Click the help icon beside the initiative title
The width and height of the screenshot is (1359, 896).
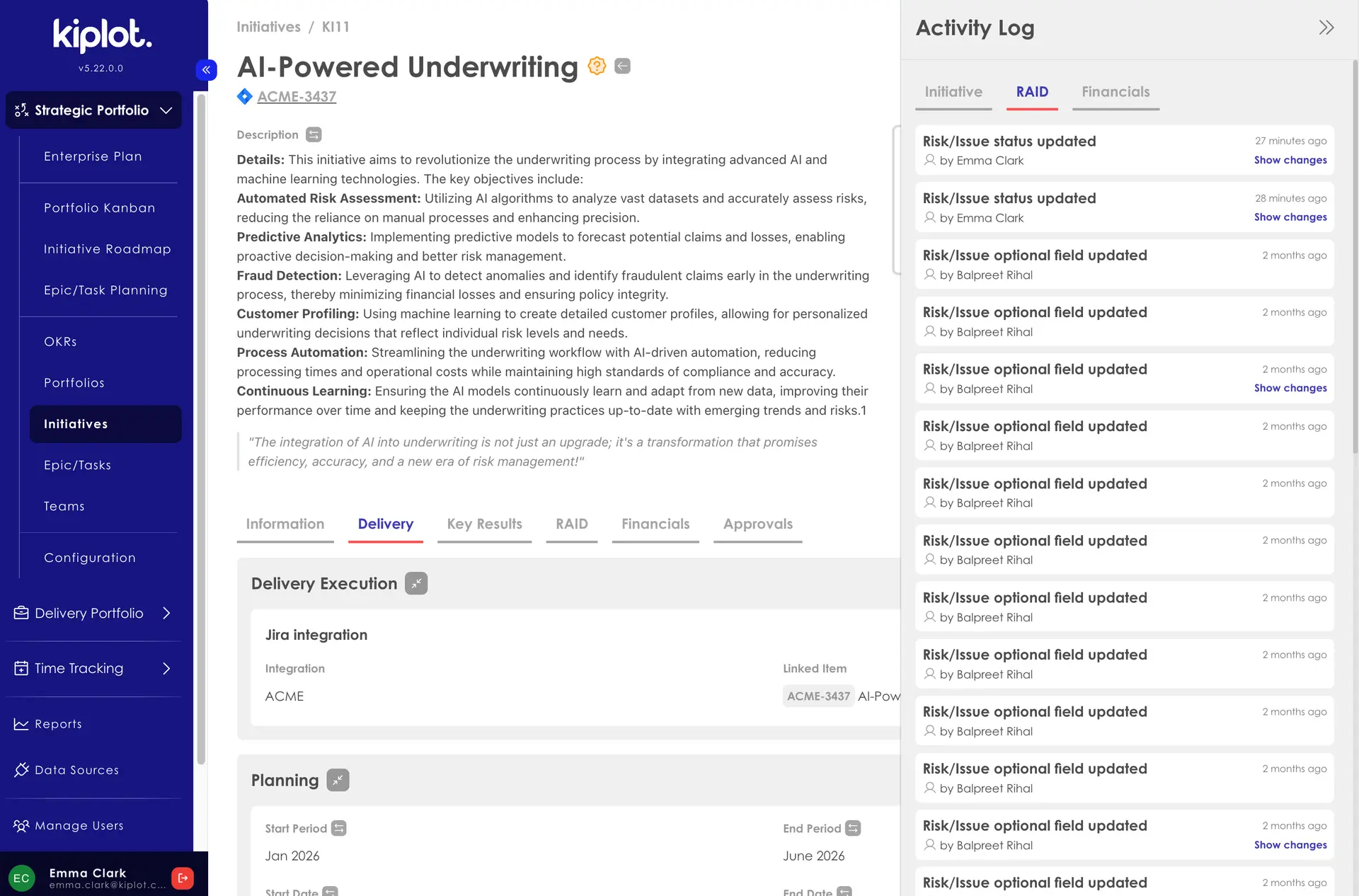[597, 66]
